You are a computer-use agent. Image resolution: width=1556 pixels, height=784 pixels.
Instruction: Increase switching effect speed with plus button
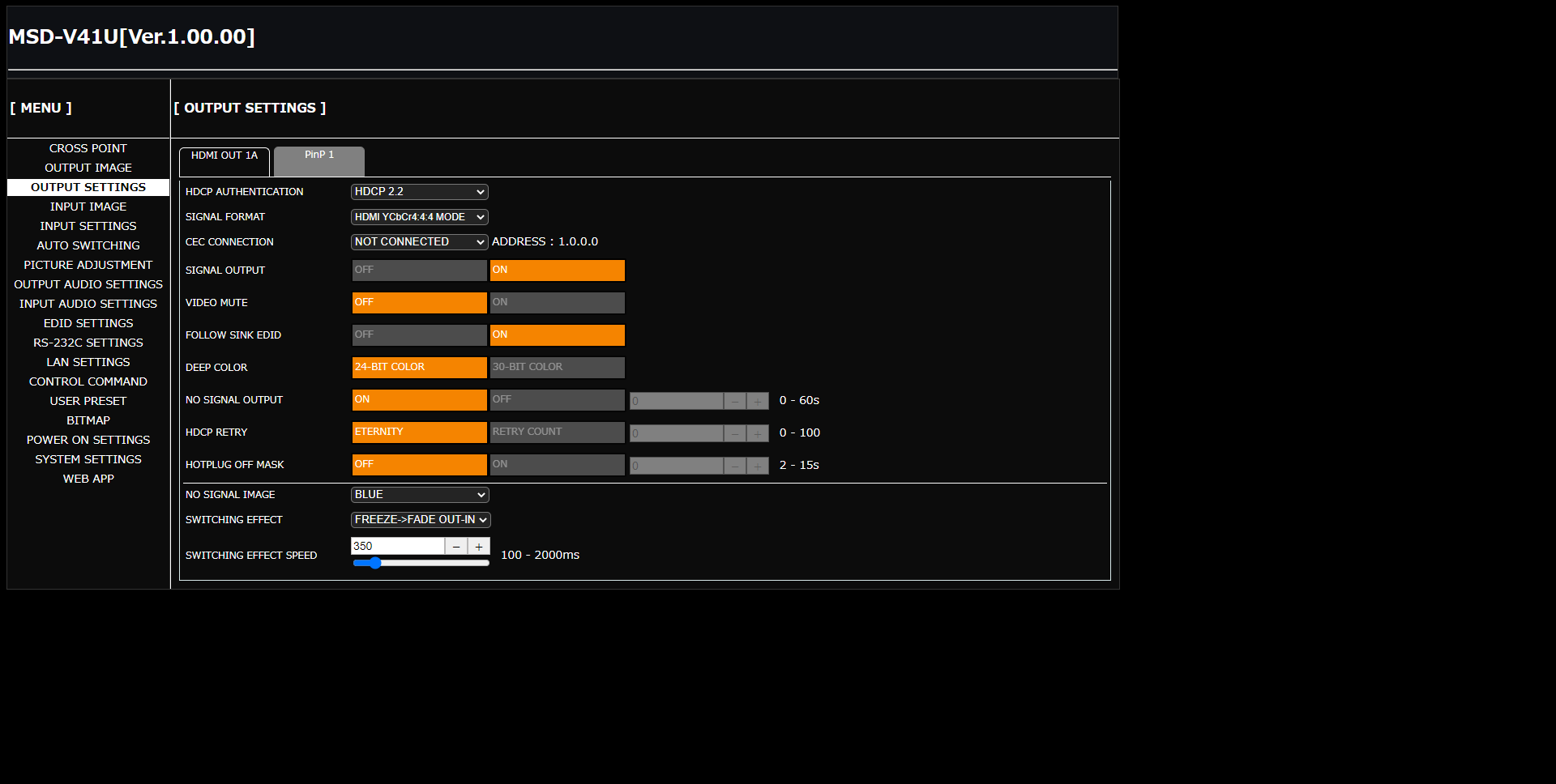(x=479, y=547)
